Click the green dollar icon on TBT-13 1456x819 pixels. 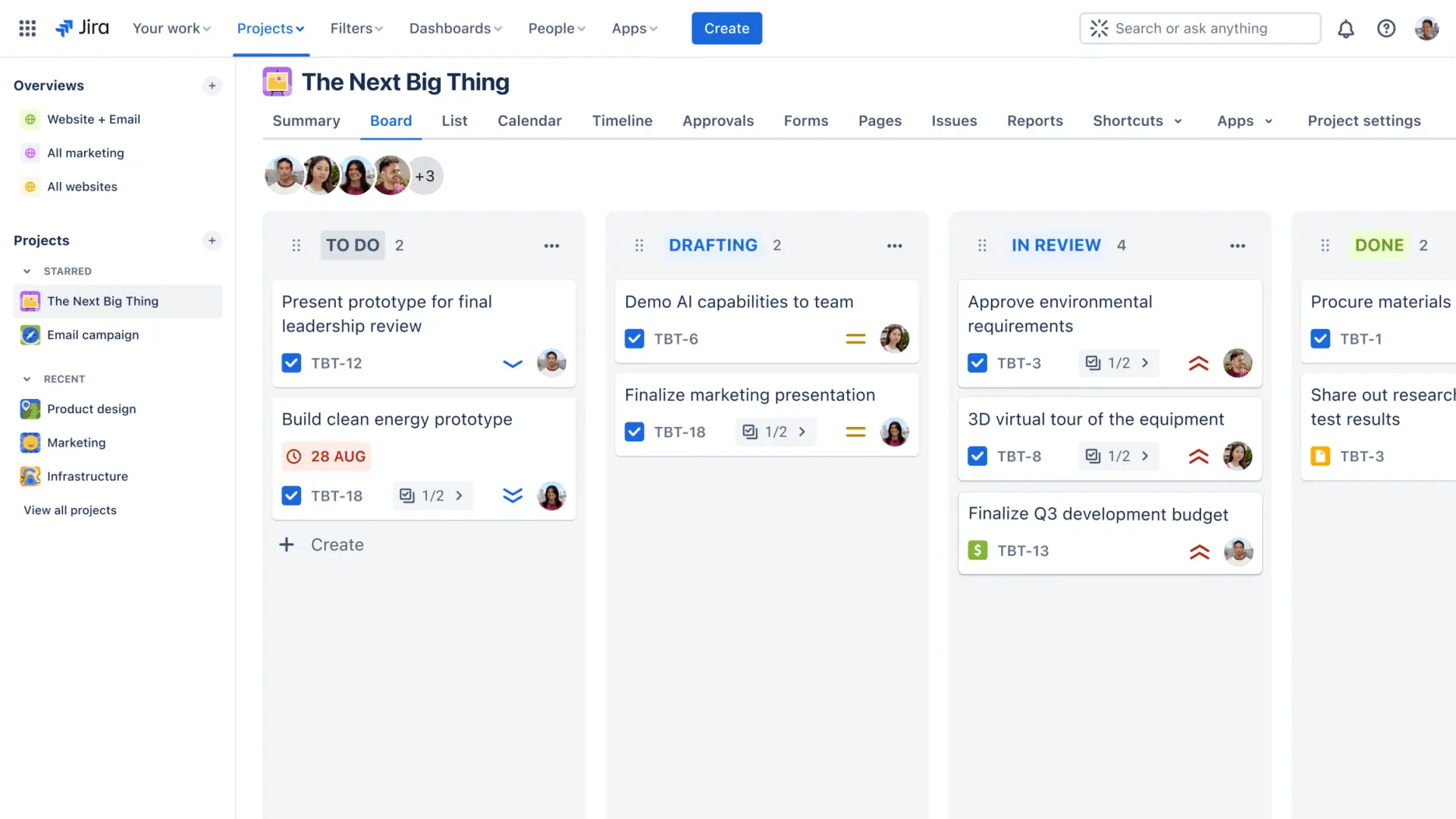tap(977, 551)
